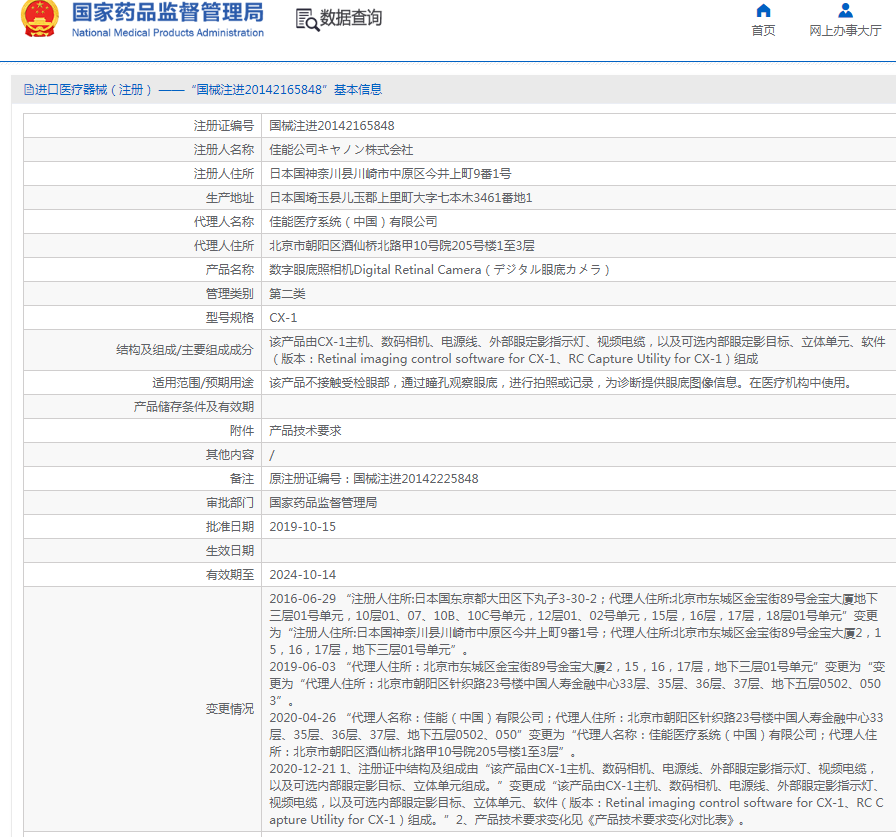Click the approval date 2019-10-15
This screenshot has height=837, width=896.
click(x=302, y=527)
